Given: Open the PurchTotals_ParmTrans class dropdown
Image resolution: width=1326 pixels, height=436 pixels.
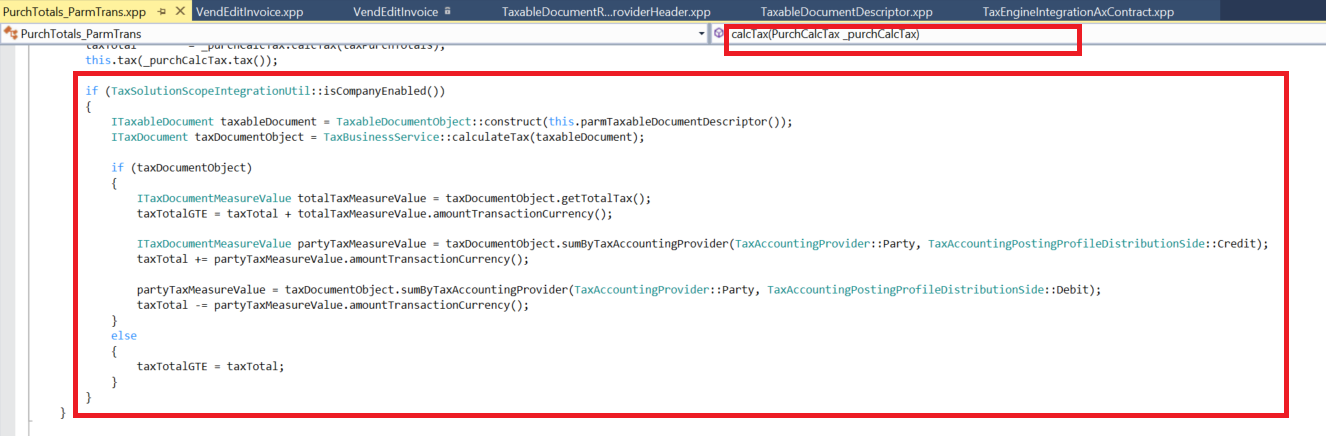Looking at the screenshot, I should click(354, 34).
